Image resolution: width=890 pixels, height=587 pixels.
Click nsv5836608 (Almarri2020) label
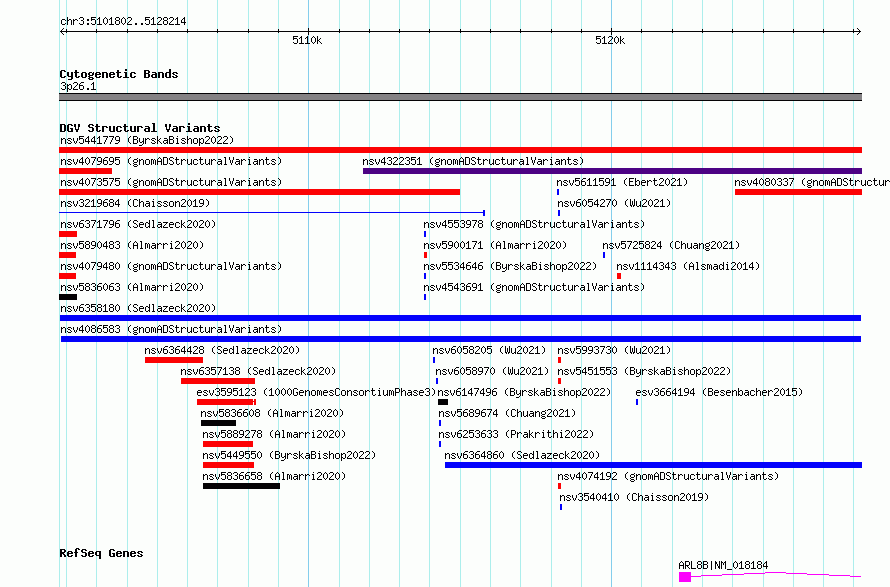point(272,413)
